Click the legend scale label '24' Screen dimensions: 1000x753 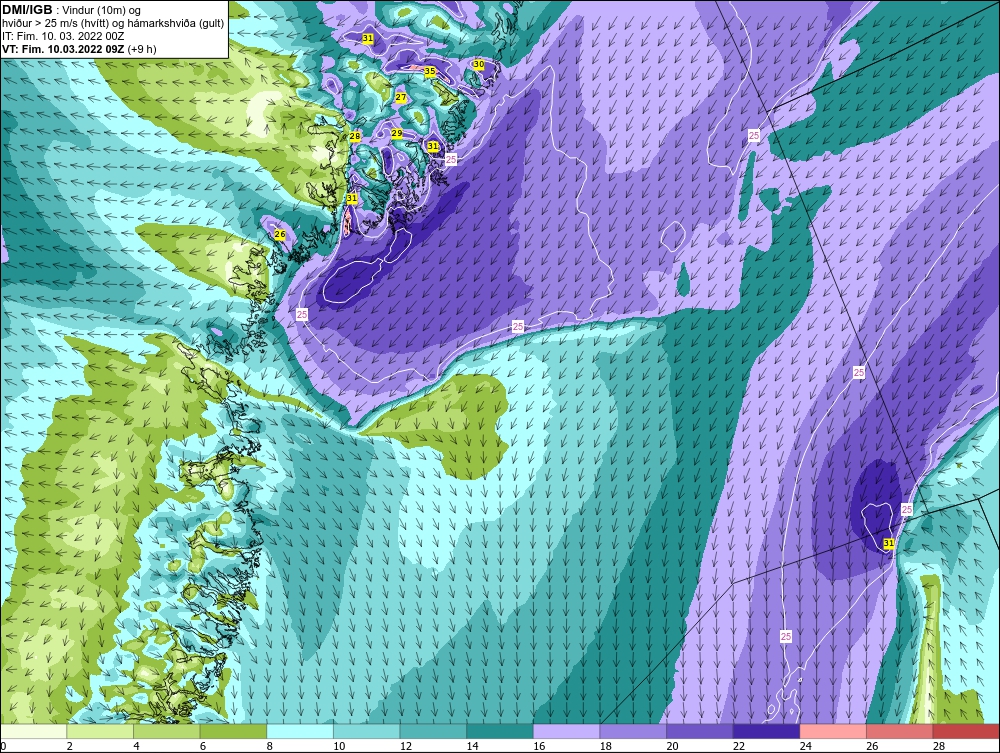[x=805, y=746]
